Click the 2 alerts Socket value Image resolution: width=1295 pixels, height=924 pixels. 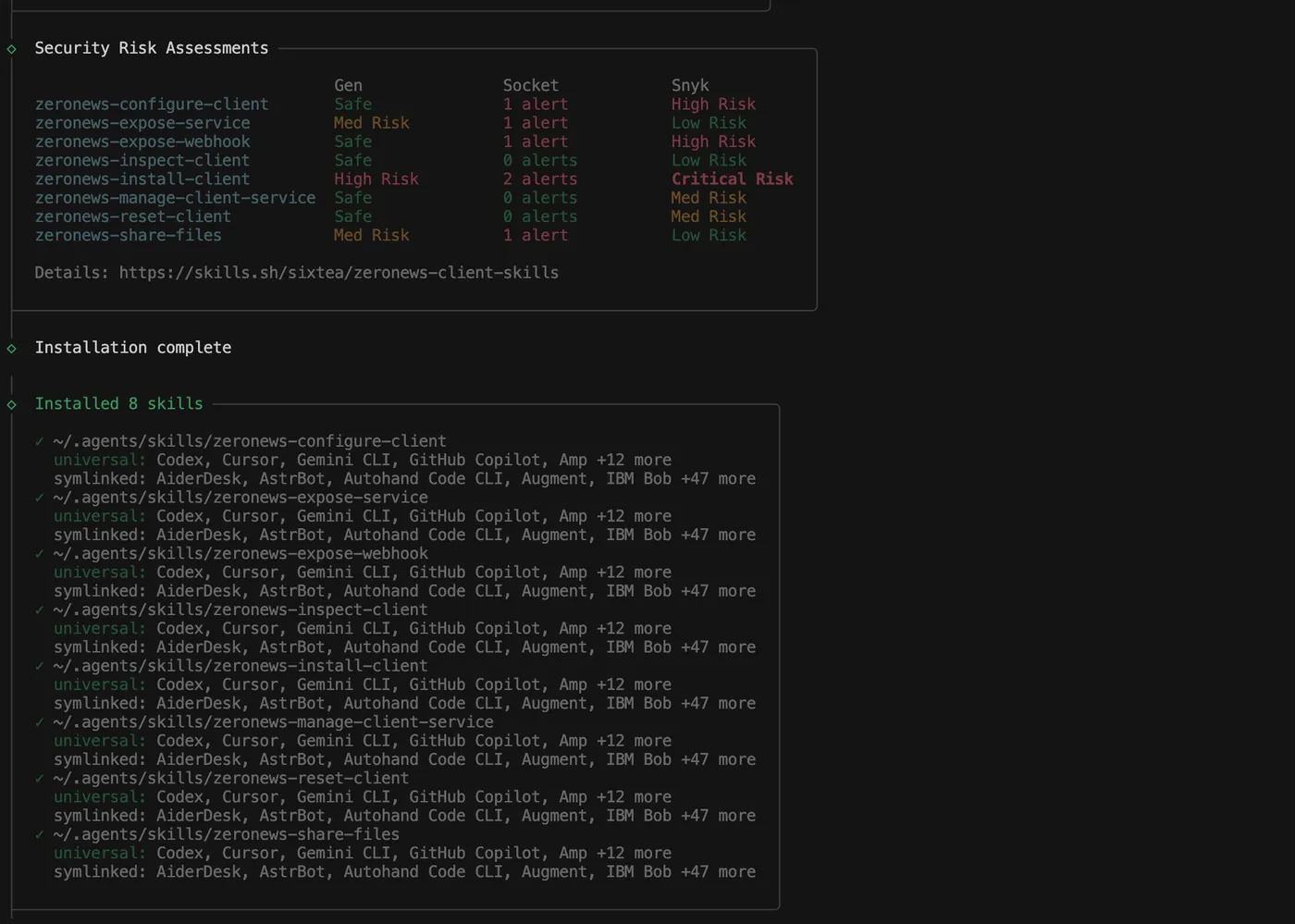point(540,179)
